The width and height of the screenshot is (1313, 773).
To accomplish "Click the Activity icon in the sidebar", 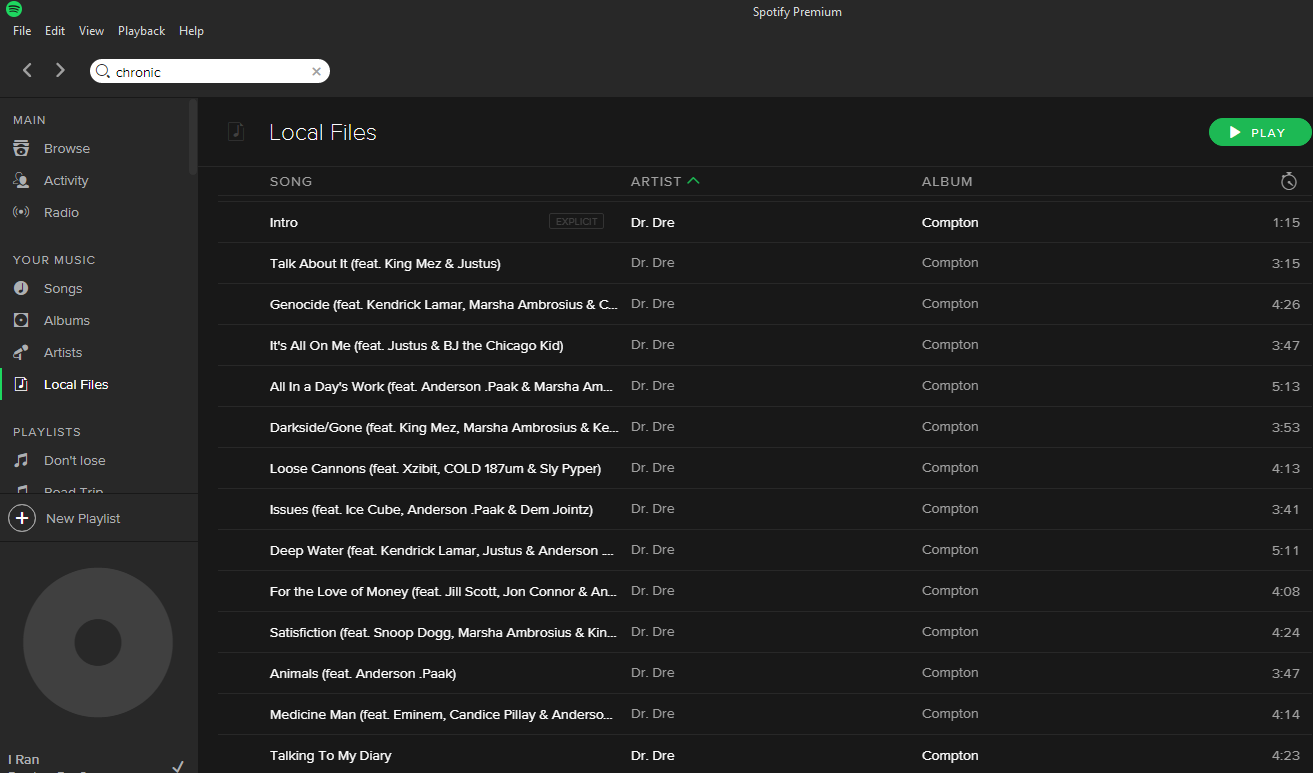I will click(21, 181).
